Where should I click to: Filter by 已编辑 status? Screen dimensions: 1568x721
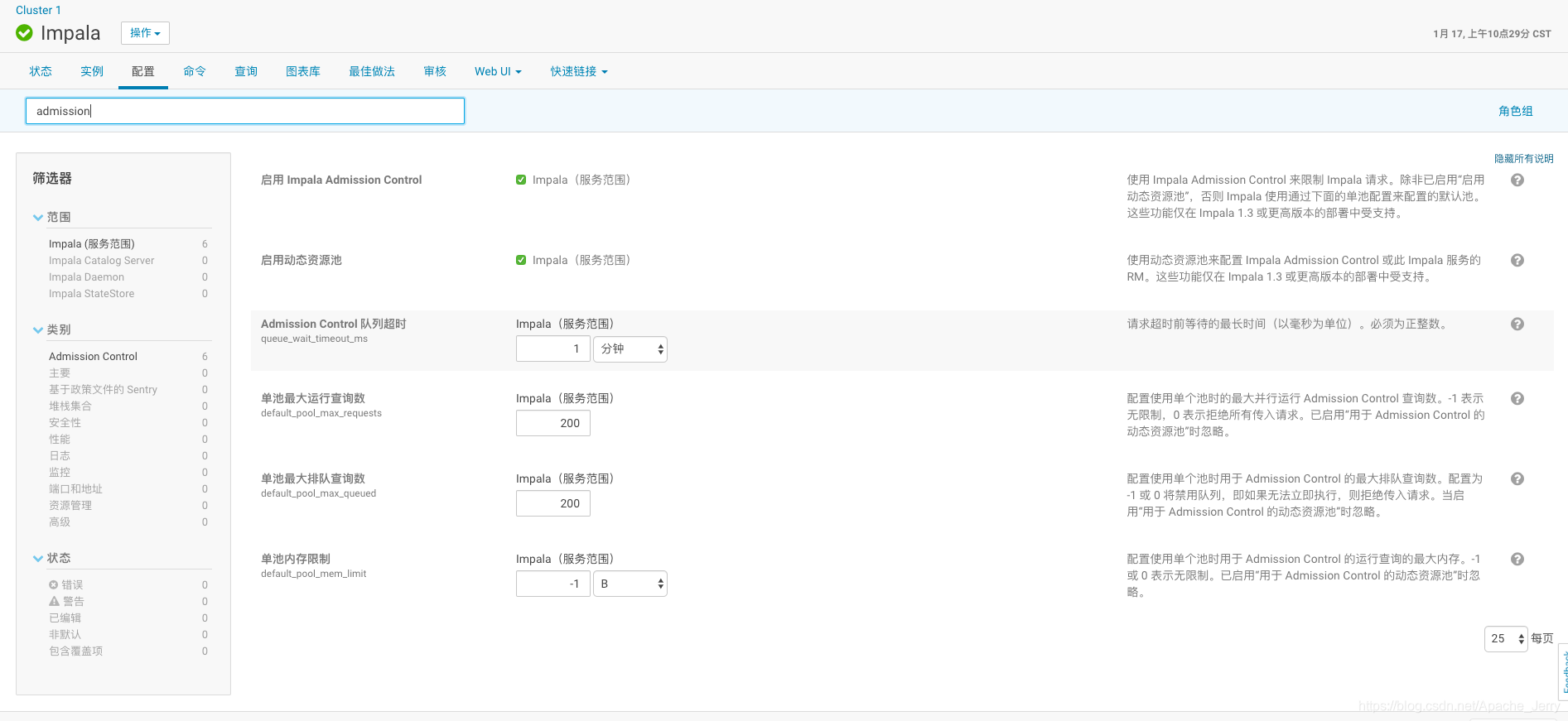point(65,618)
